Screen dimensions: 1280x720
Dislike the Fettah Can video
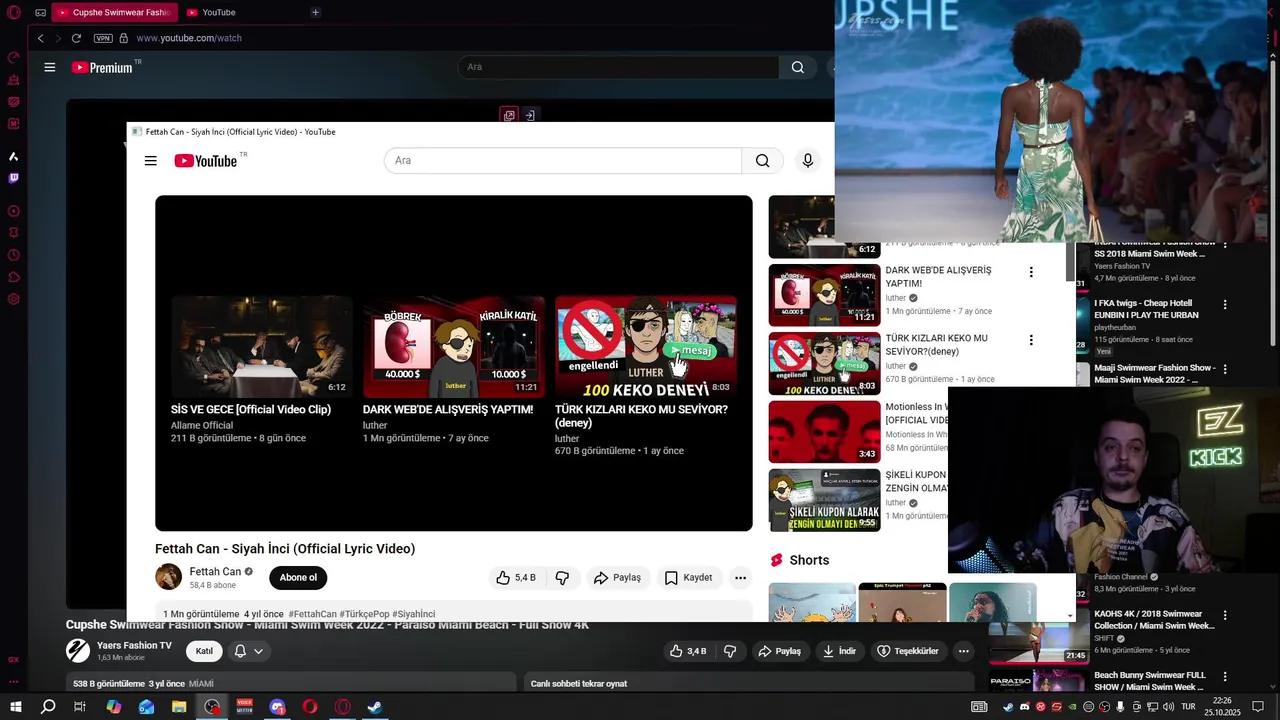[x=562, y=577]
